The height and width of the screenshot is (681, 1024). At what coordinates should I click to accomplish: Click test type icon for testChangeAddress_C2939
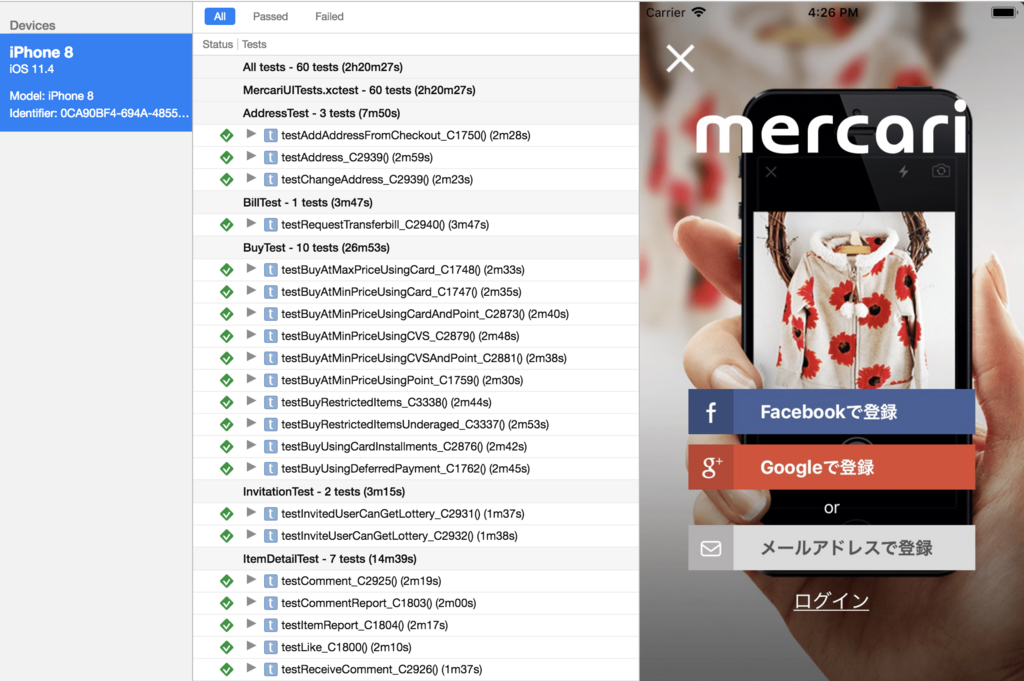tap(270, 180)
